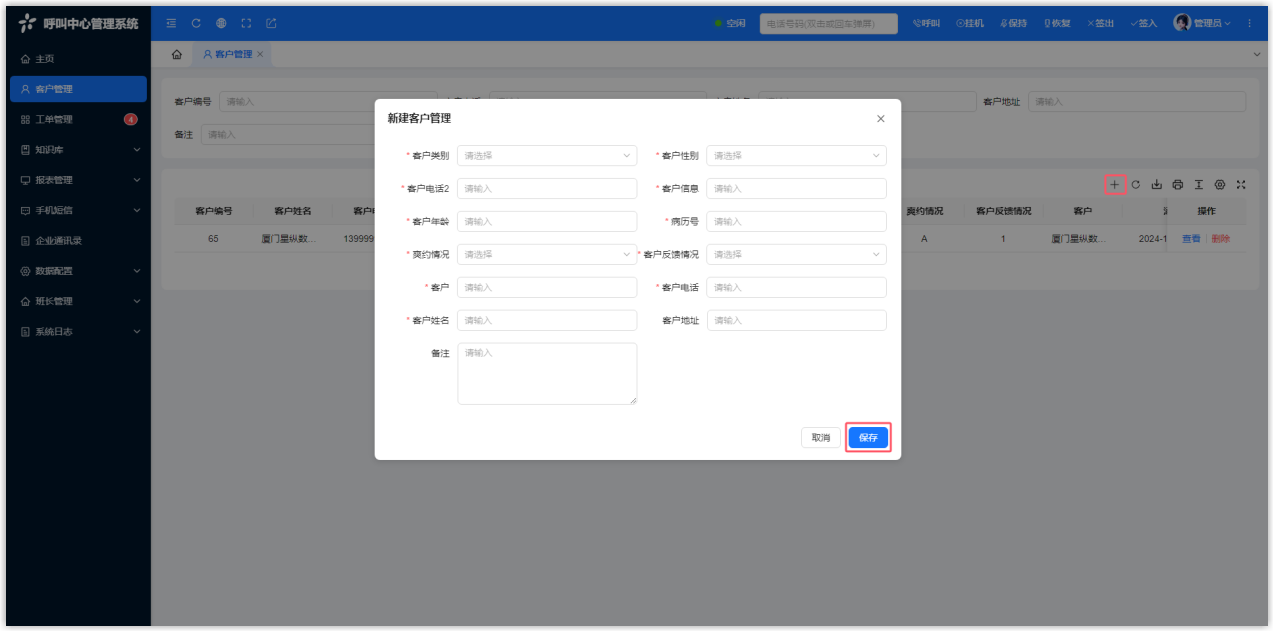Click the 取消 button
This screenshot has width=1274, height=632.
click(820, 438)
